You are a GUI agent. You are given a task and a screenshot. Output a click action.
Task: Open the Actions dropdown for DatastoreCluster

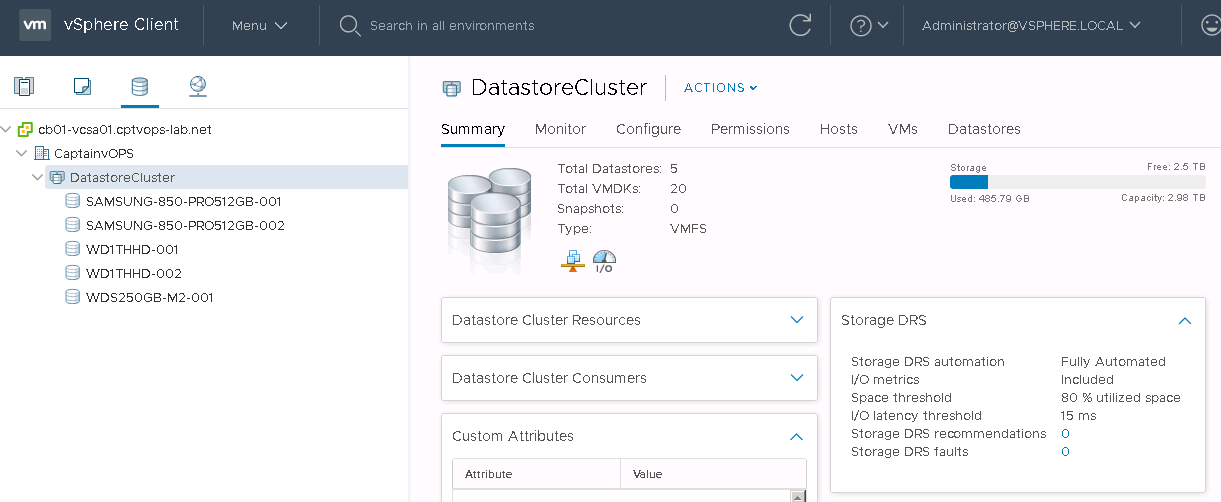(x=720, y=88)
